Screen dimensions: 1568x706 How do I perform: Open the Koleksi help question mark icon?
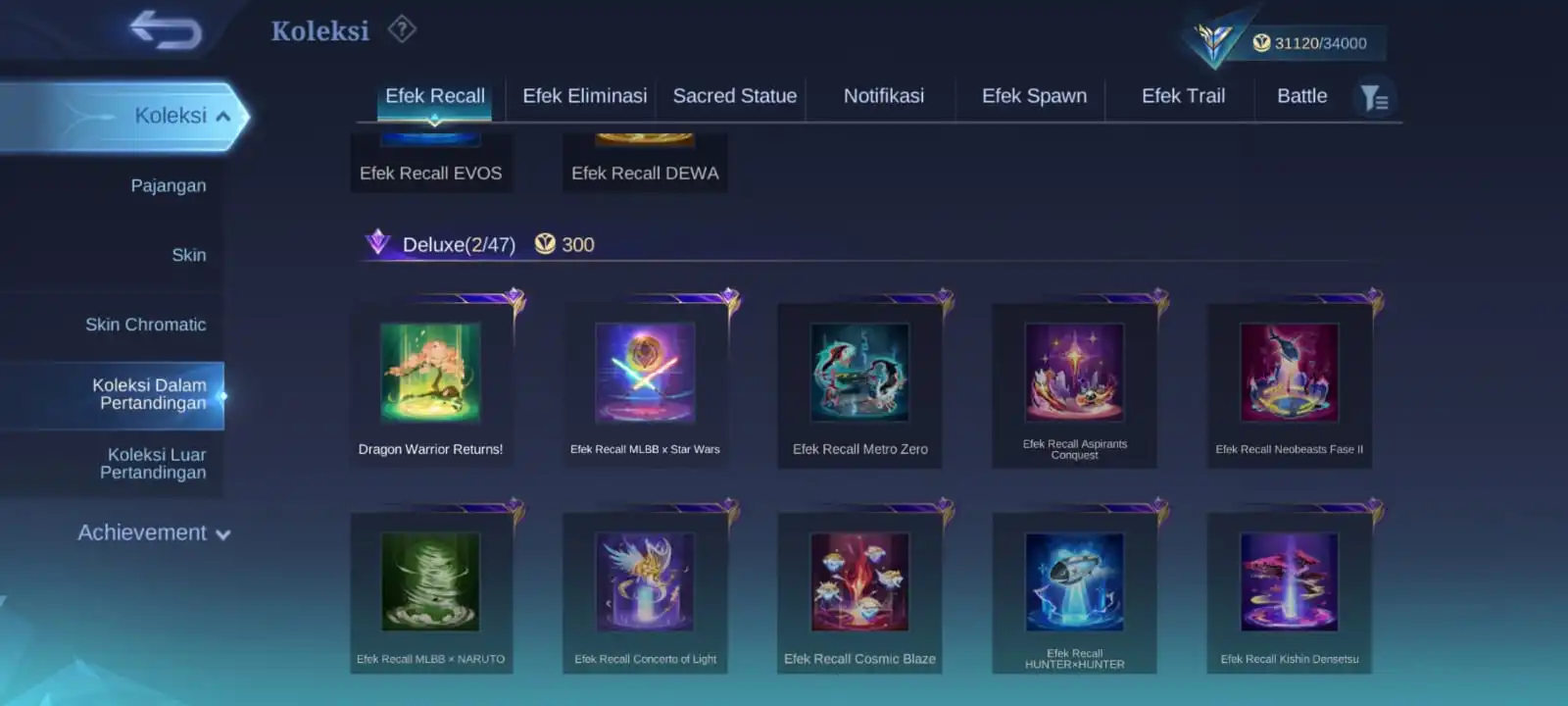(402, 29)
